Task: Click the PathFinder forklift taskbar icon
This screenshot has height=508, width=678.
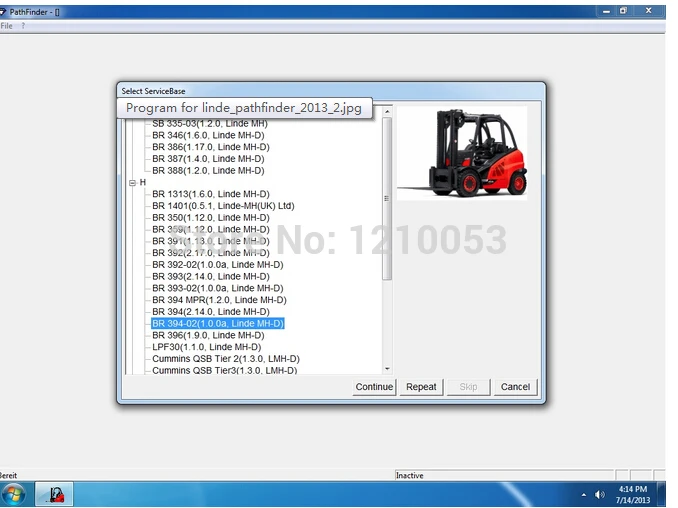Action: click(x=54, y=494)
